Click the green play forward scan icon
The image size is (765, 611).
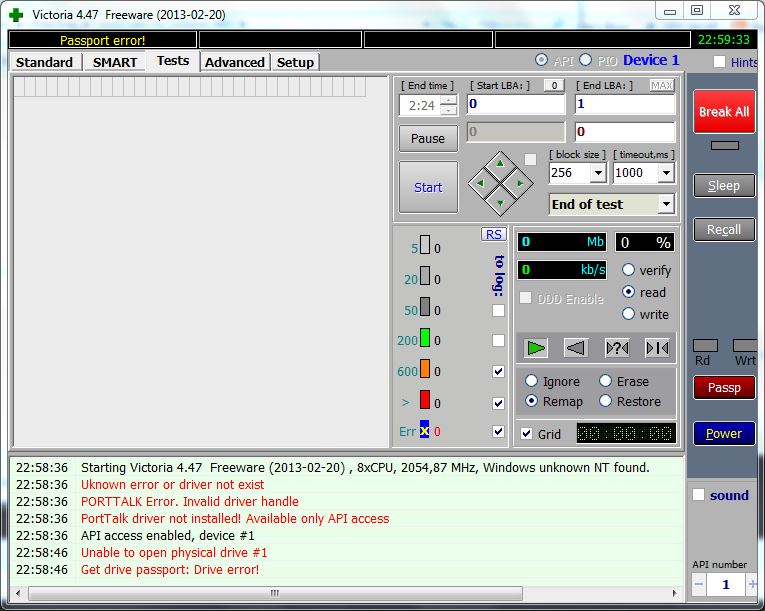click(536, 348)
